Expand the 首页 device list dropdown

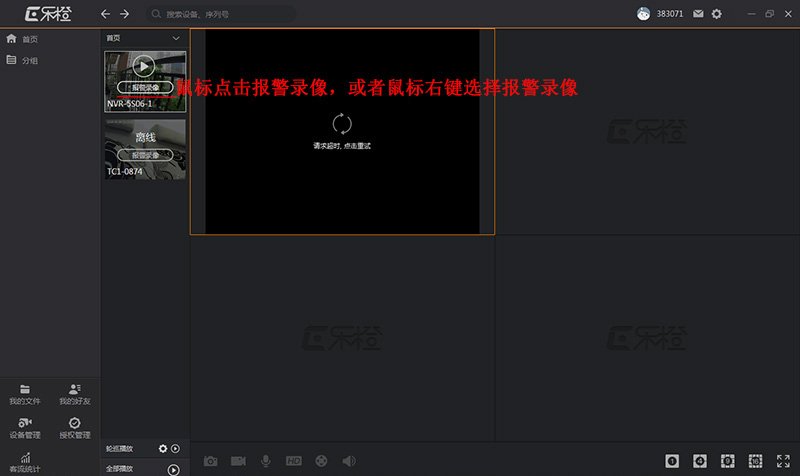pos(176,38)
